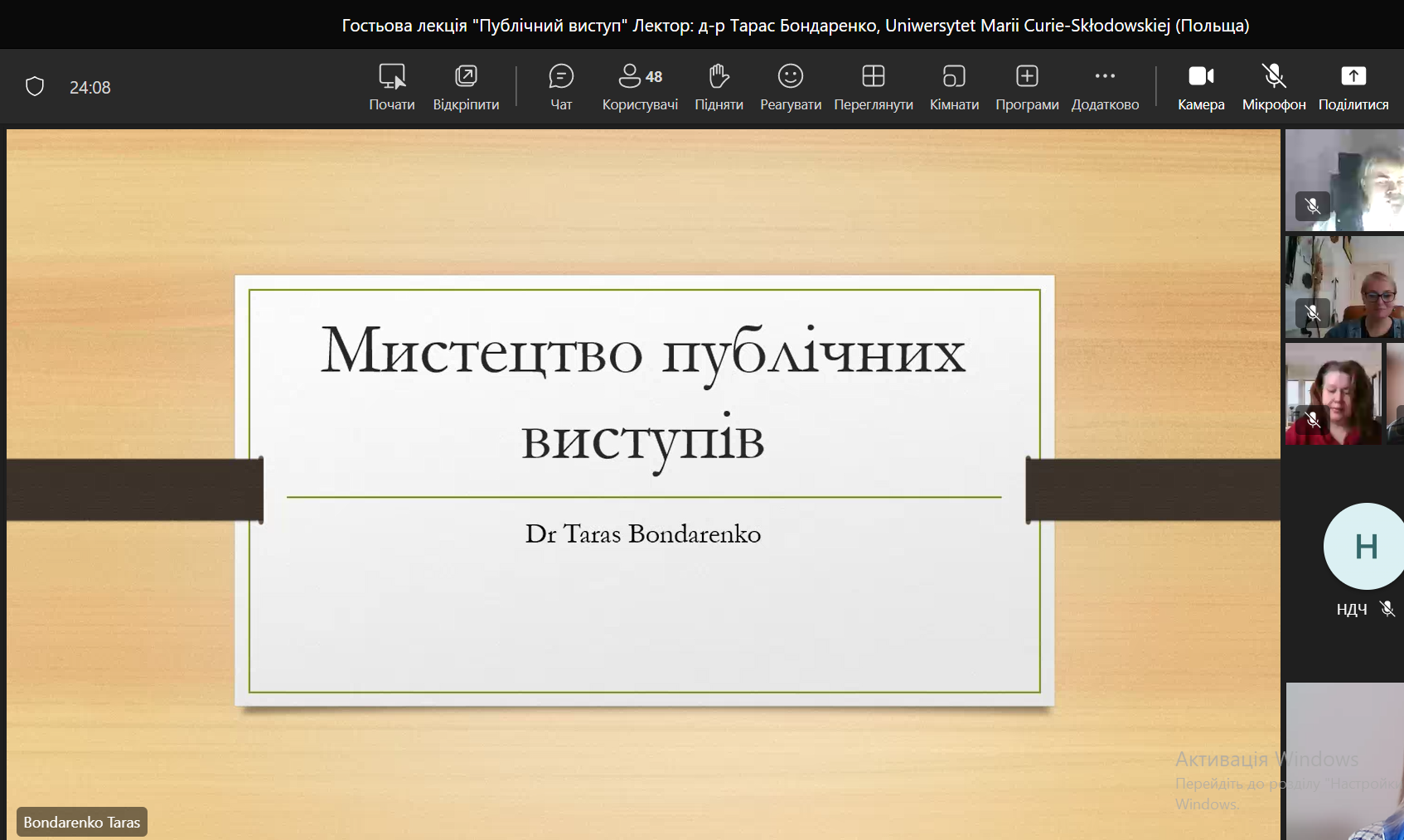The height and width of the screenshot is (840, 1404).
Task: Raise hand with Підняти button
Action: click(x=719, y=87)
